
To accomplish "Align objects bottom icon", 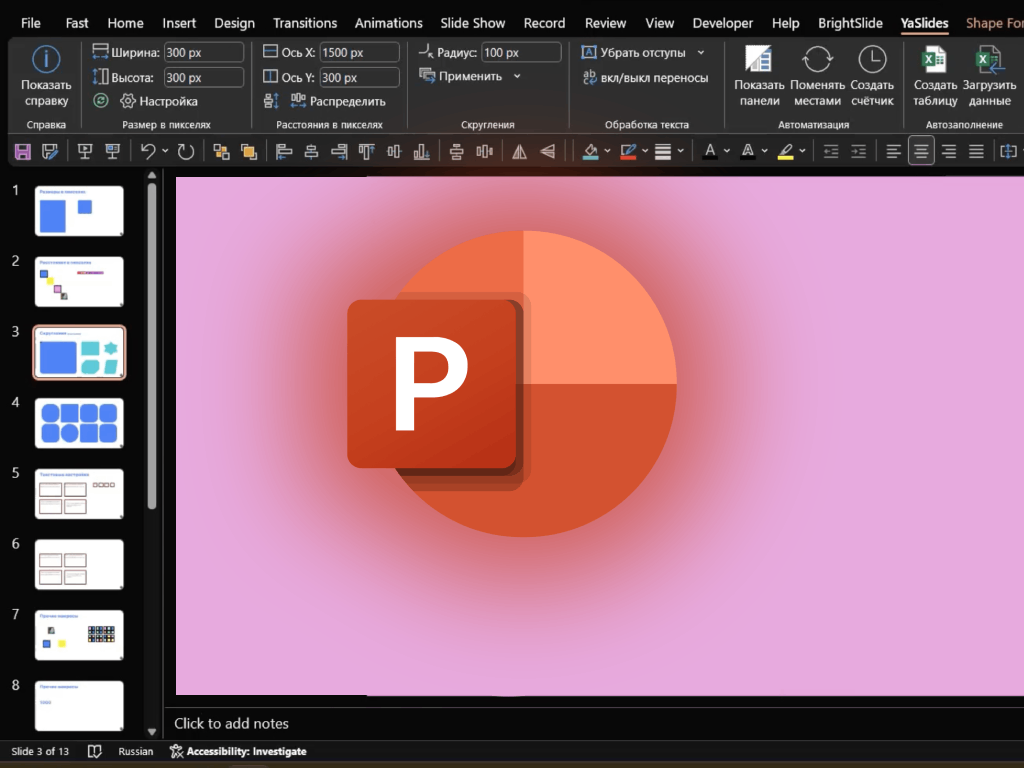I will pyautogui.click(x=421, y=152).
